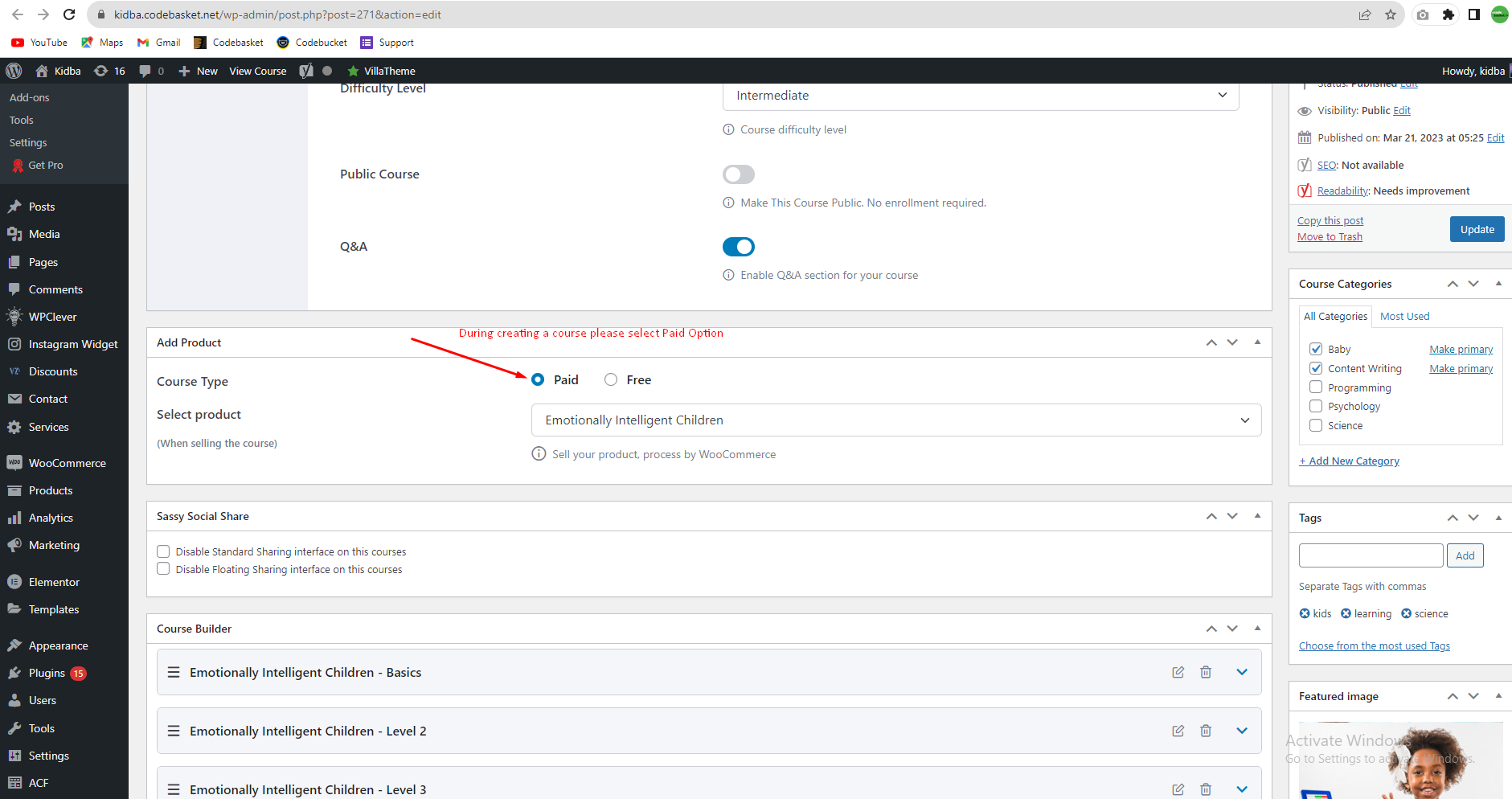Click Move to Trash link
Screen dimensions: 1512x799
point(1330,236)
